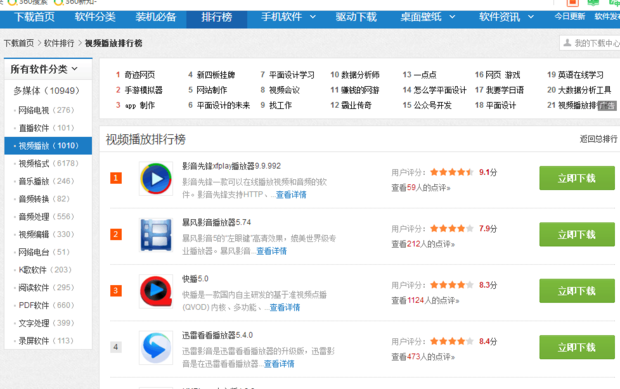Click ad link 20 大数据分析工具
Screen dimensions: 620x389
[584, 90]
